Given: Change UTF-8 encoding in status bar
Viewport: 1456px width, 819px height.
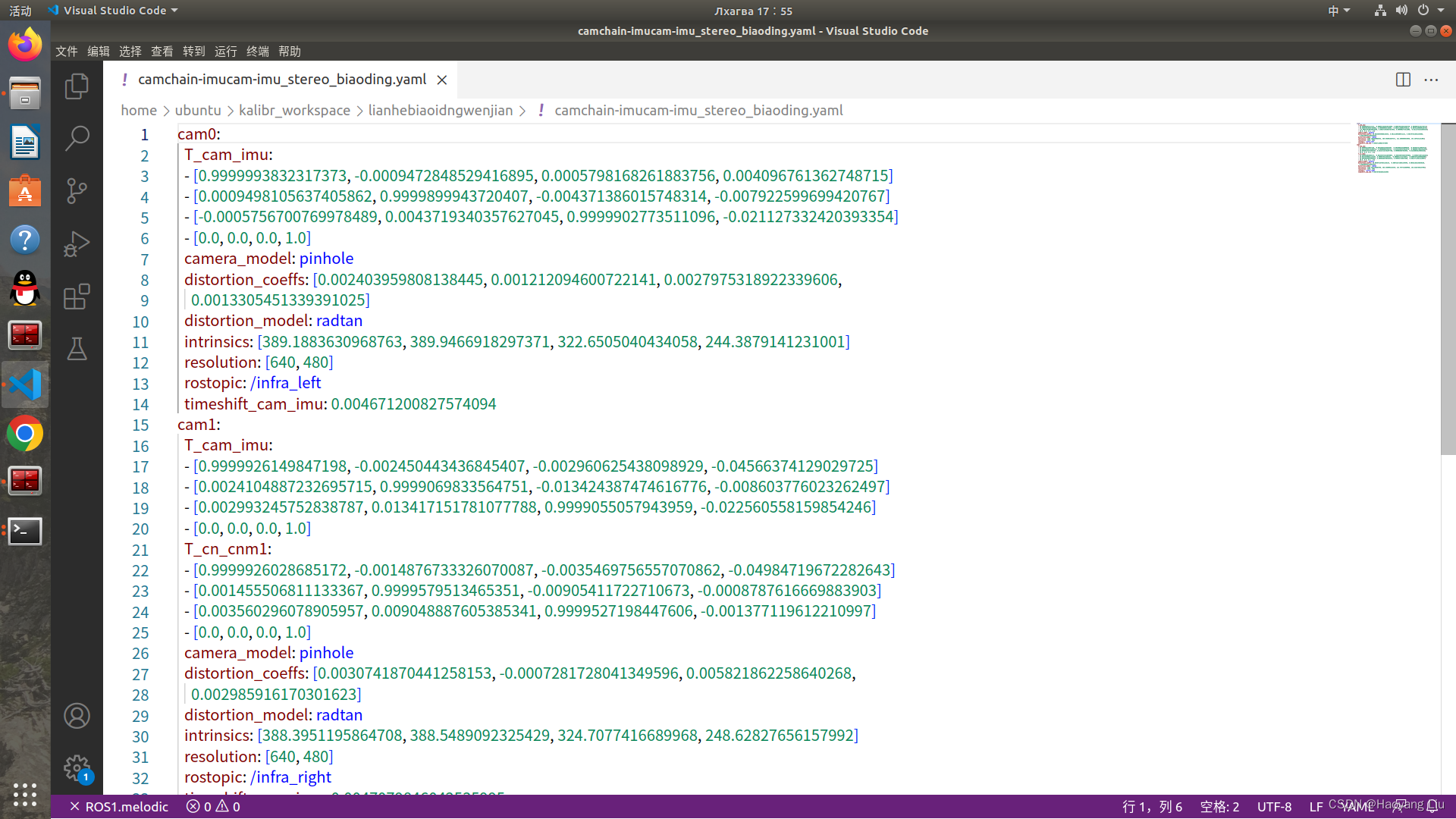Looking at the screenshot, I should pos(1274,807).
